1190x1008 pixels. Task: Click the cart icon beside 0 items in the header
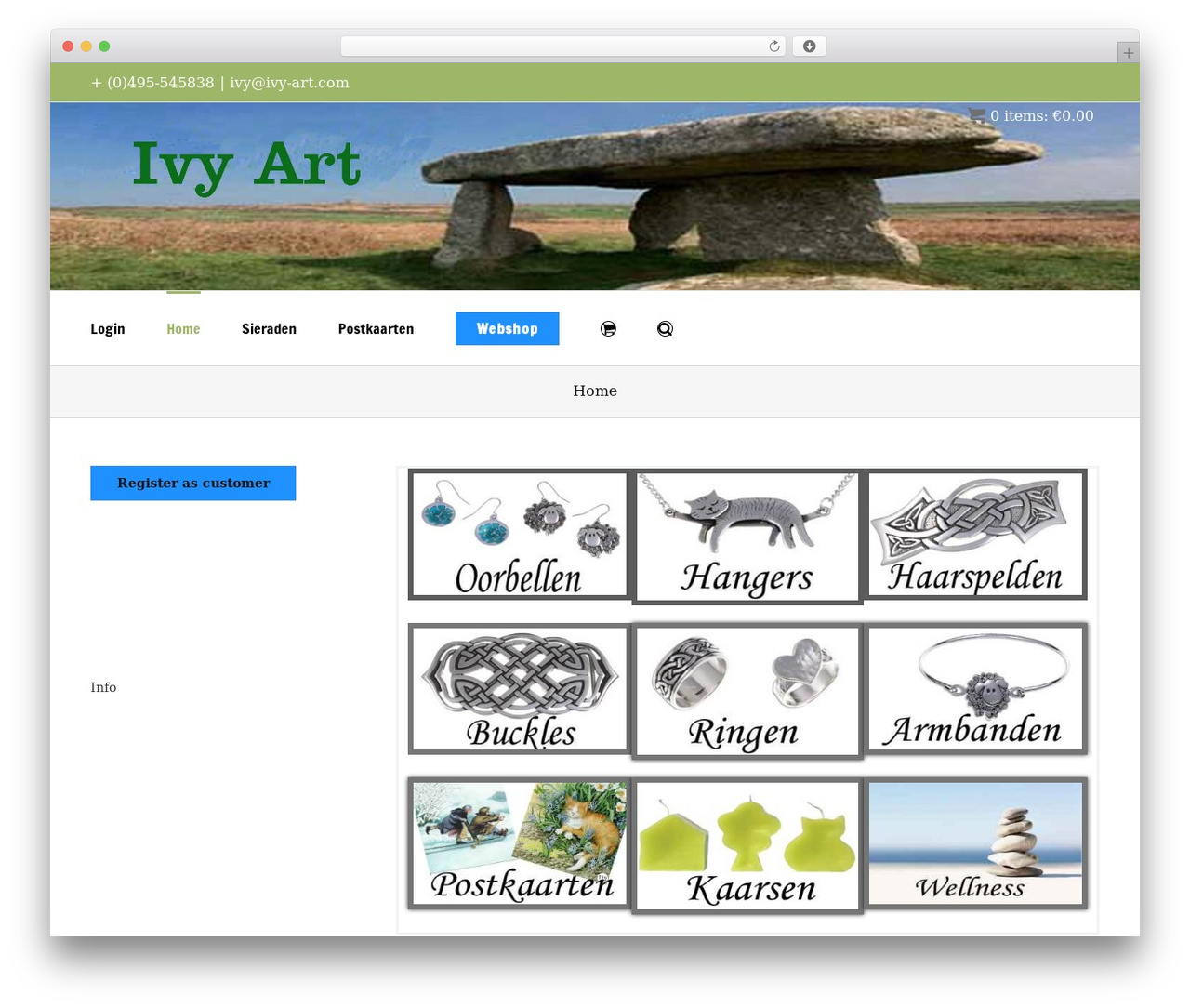point(976,115)
